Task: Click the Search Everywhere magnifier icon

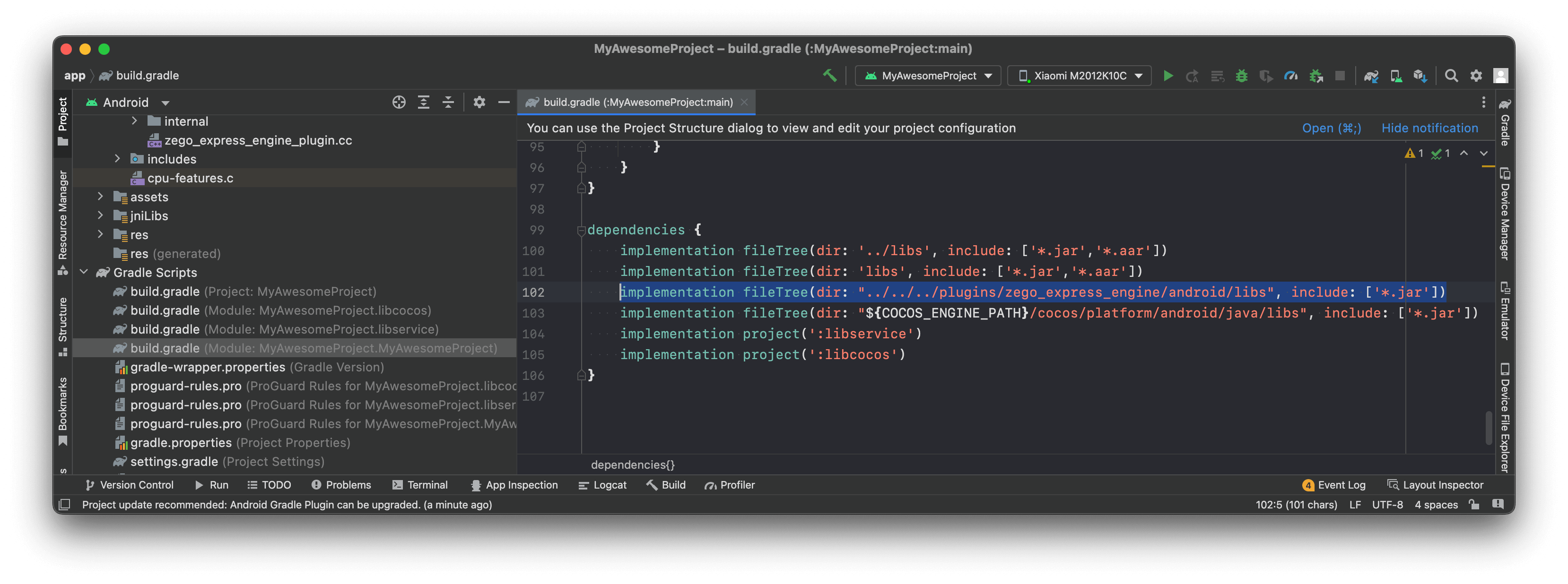Action: (x=1451, y=76)
